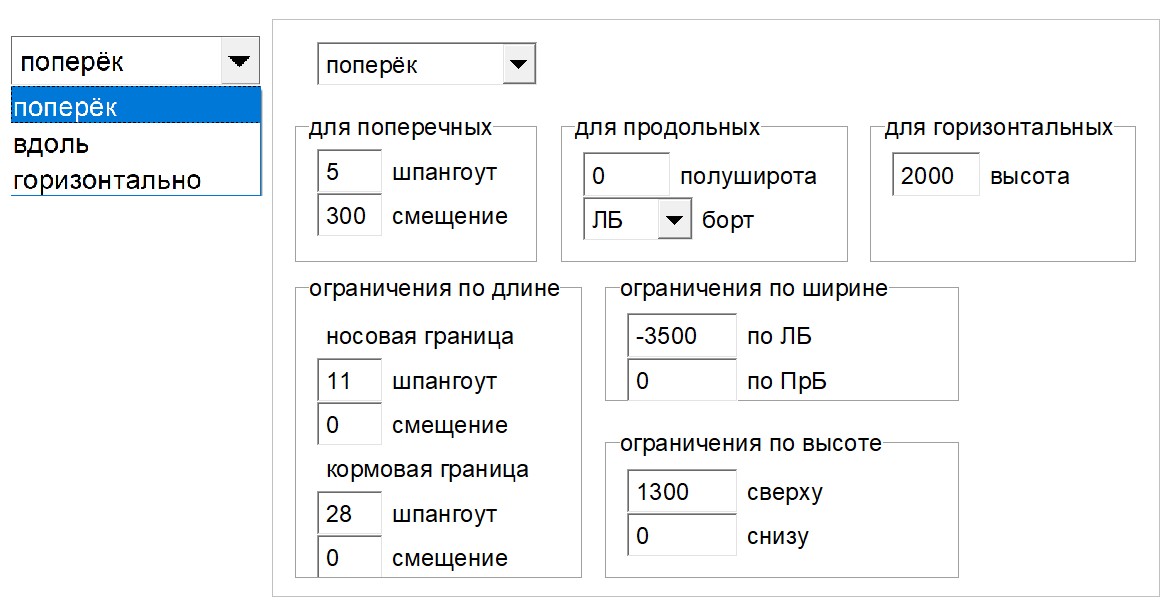This screenshot has height=615, width=1175.
Task: Click the 'ограничения по длине' label
Action: [x=434, y=288]
